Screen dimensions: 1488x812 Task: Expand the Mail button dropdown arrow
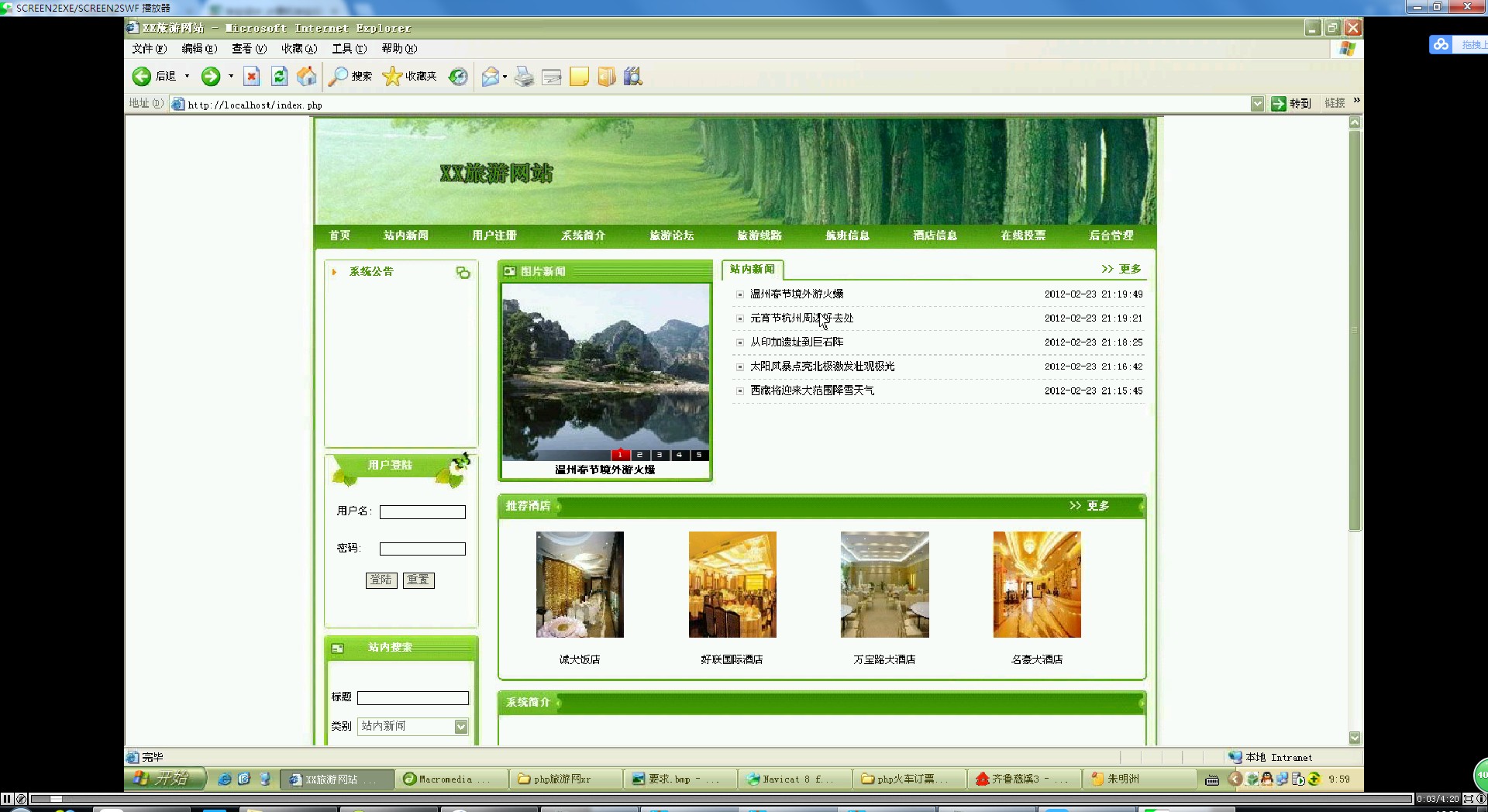[505, 76]
